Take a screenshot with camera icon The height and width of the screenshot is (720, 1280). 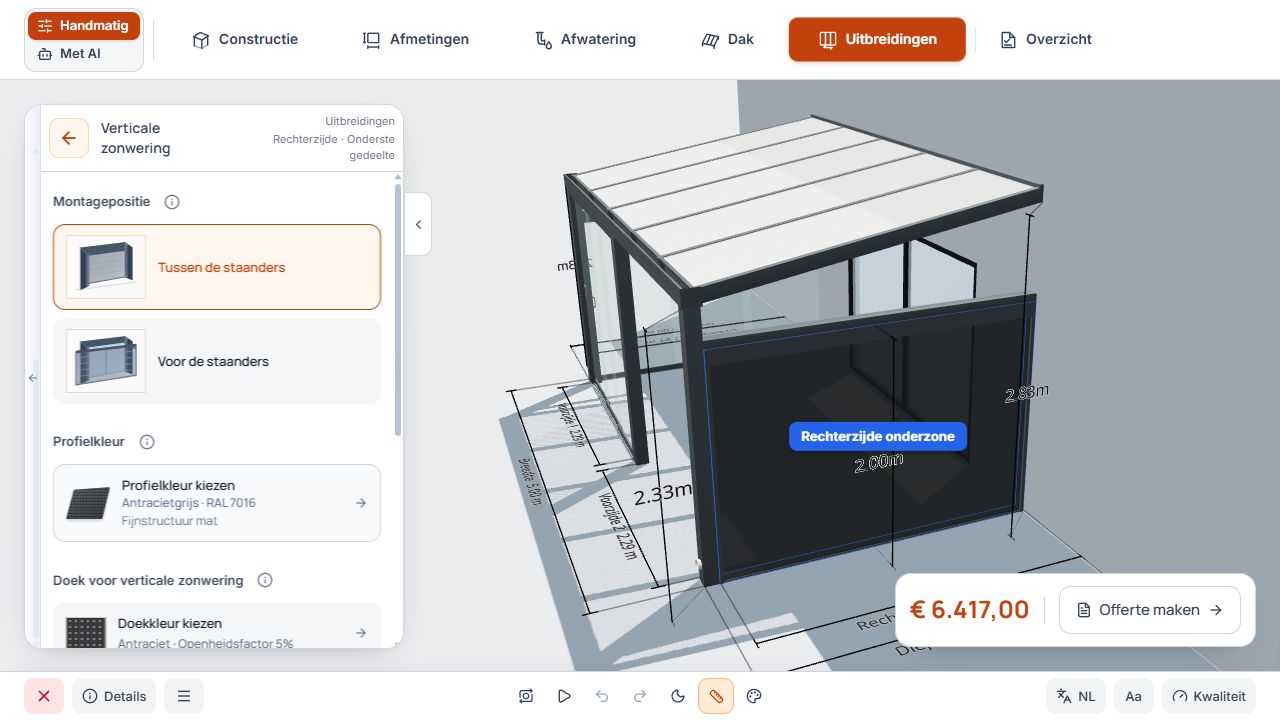click(526, 696)
